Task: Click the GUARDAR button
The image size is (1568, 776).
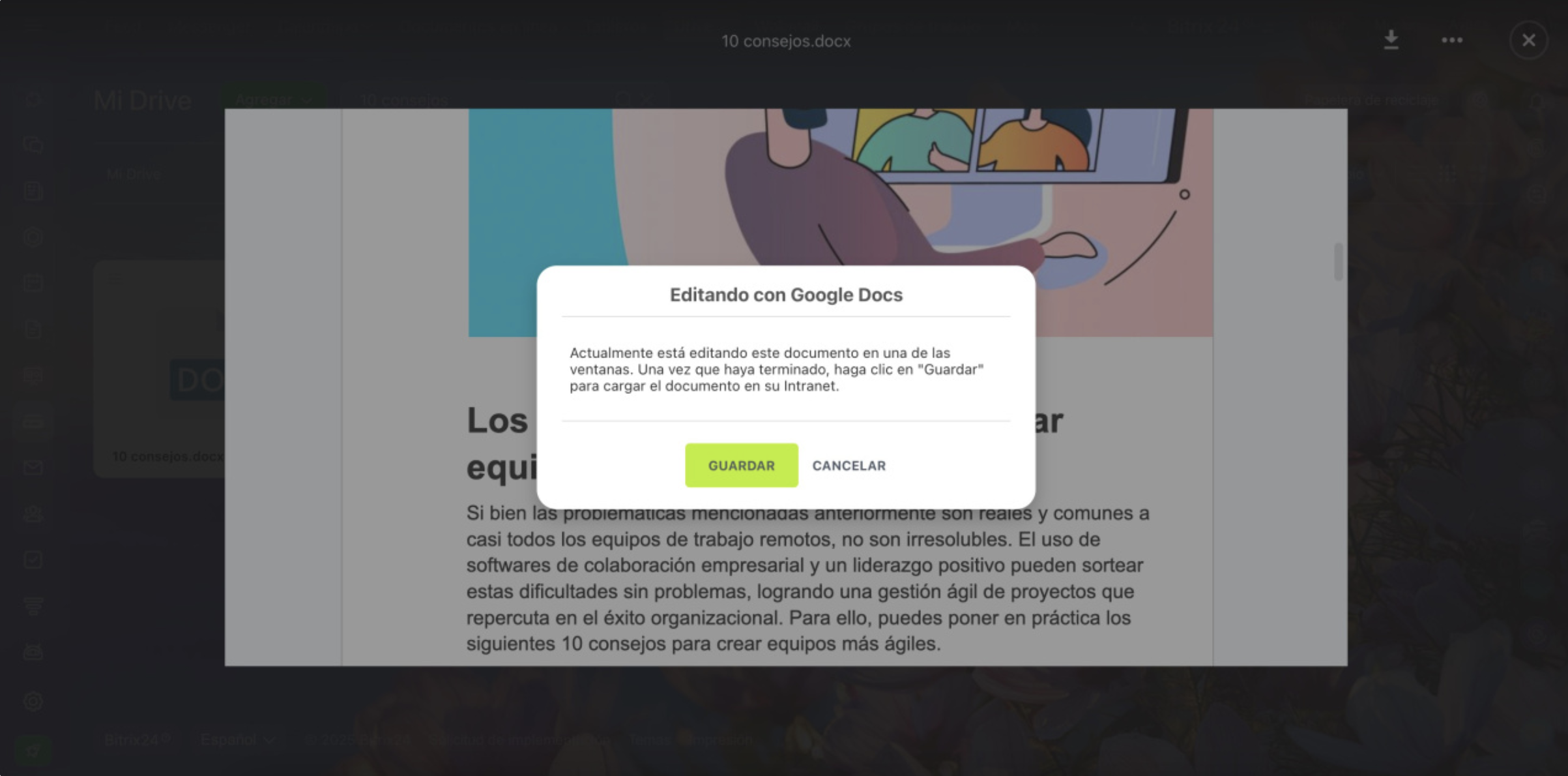Action: pos(741,466)
